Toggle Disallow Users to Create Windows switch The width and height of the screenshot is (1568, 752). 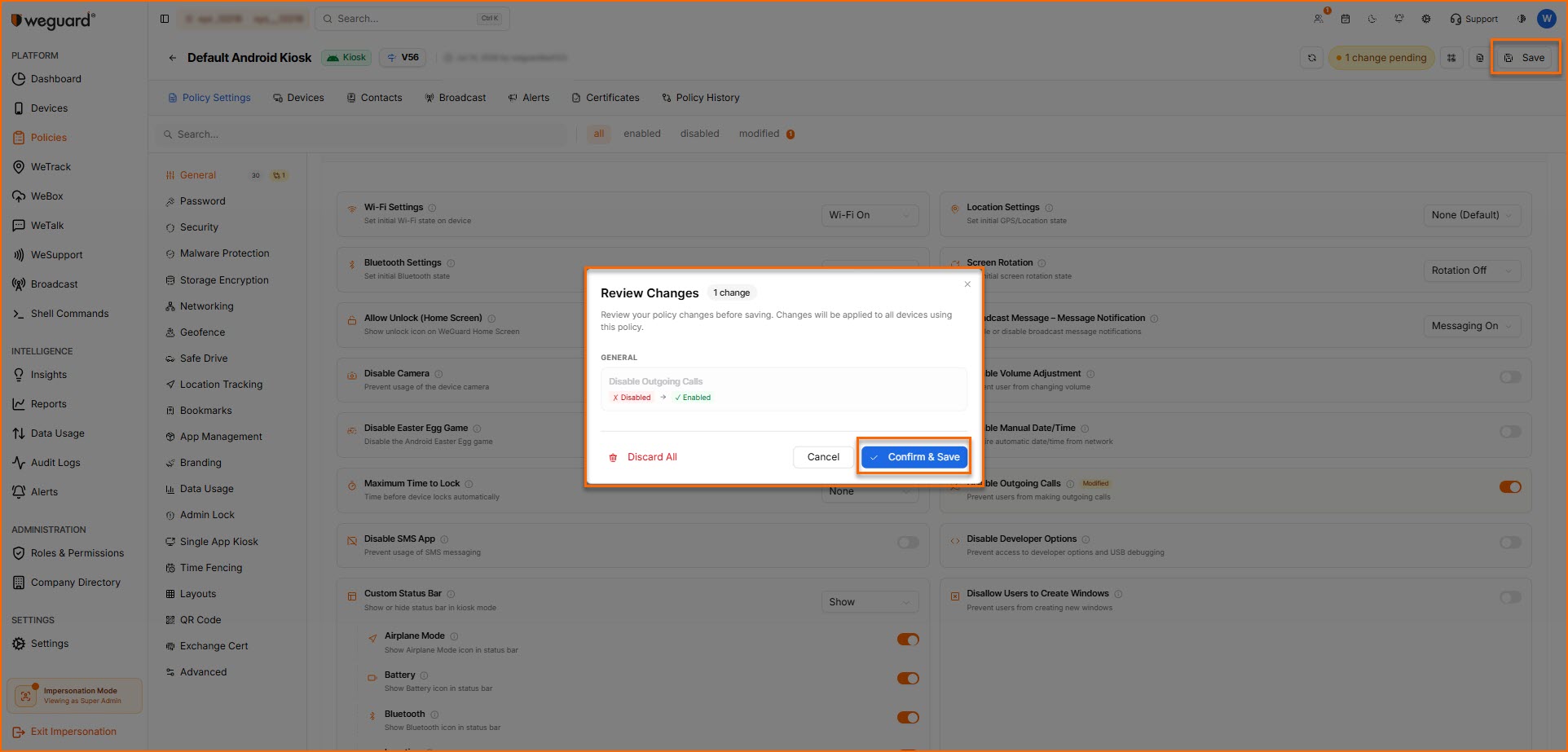click(1510, 597)
